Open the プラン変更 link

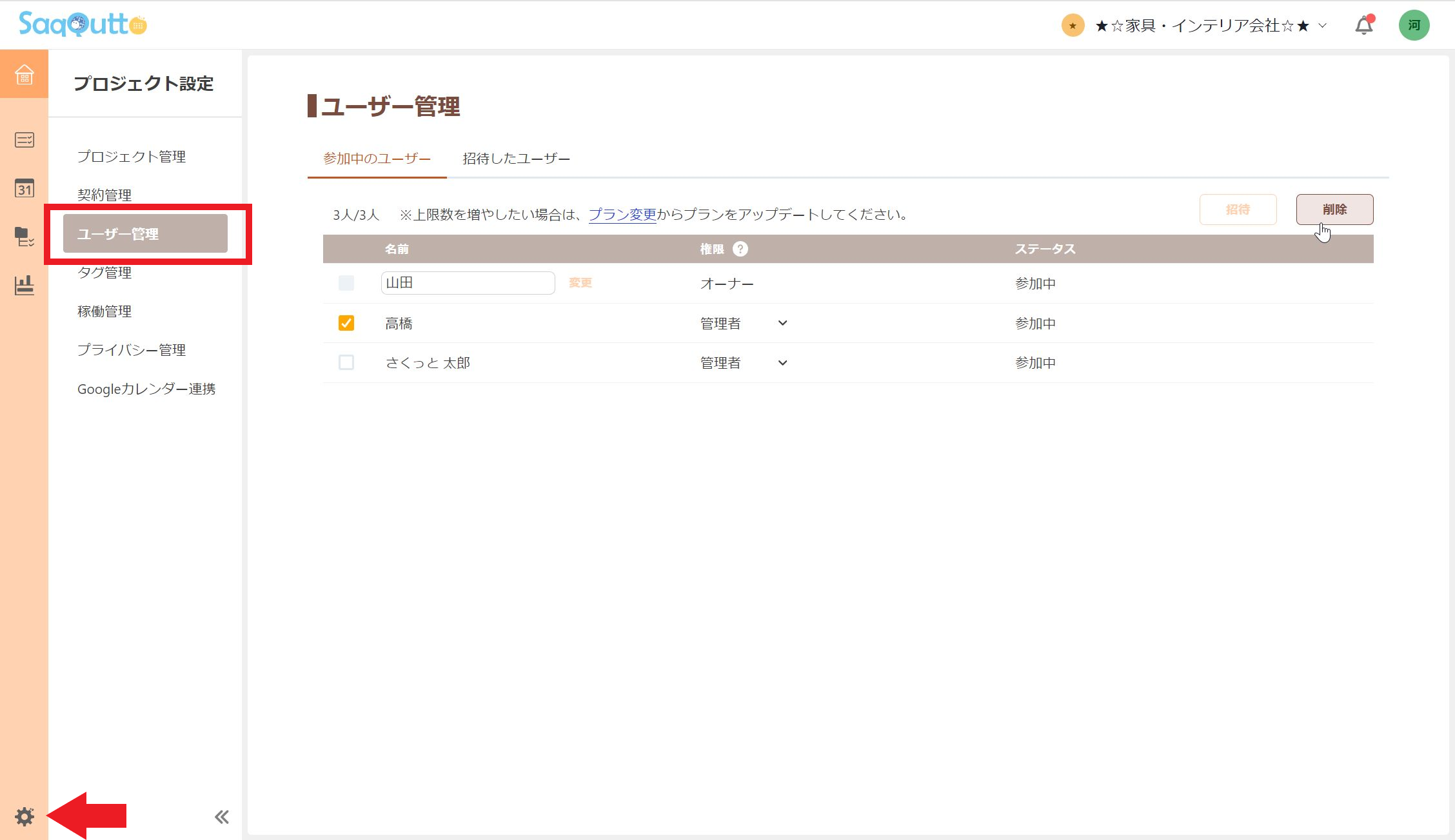[x=622, y=215]
